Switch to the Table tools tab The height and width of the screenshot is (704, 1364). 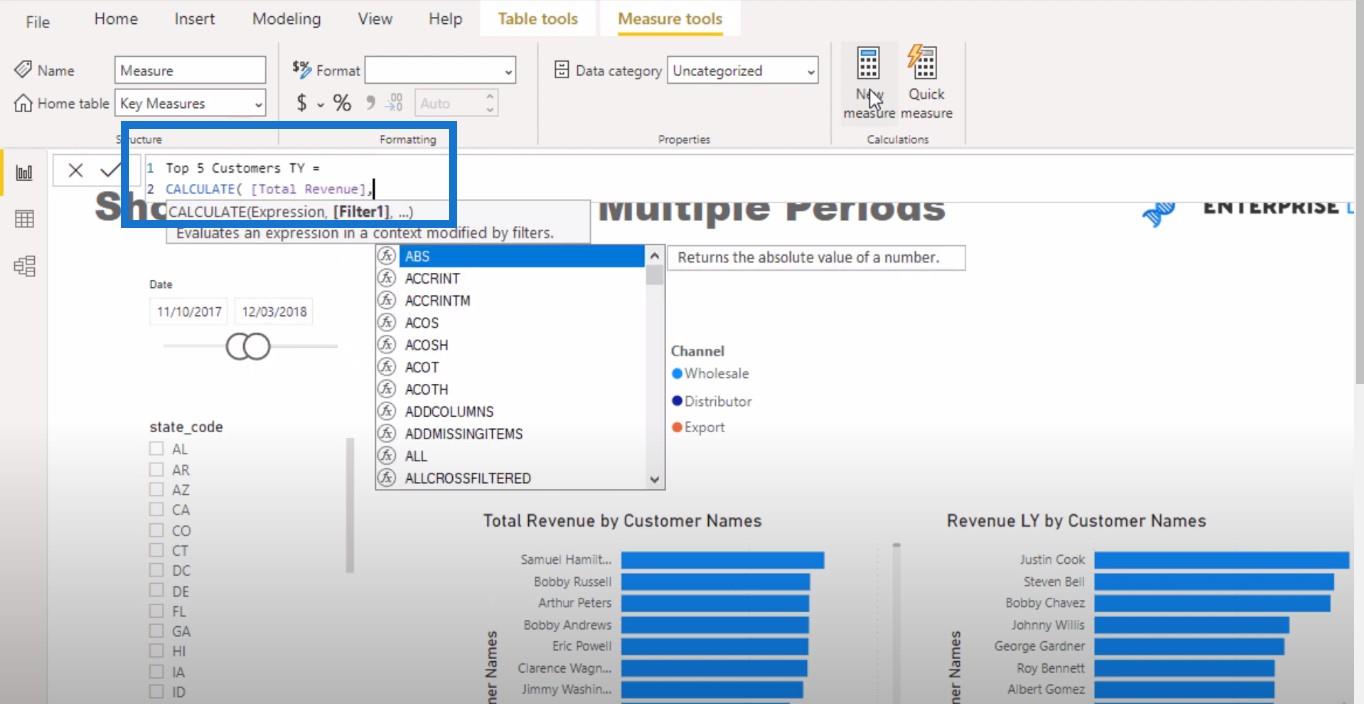pyautogui.click(x=538, y=19)
